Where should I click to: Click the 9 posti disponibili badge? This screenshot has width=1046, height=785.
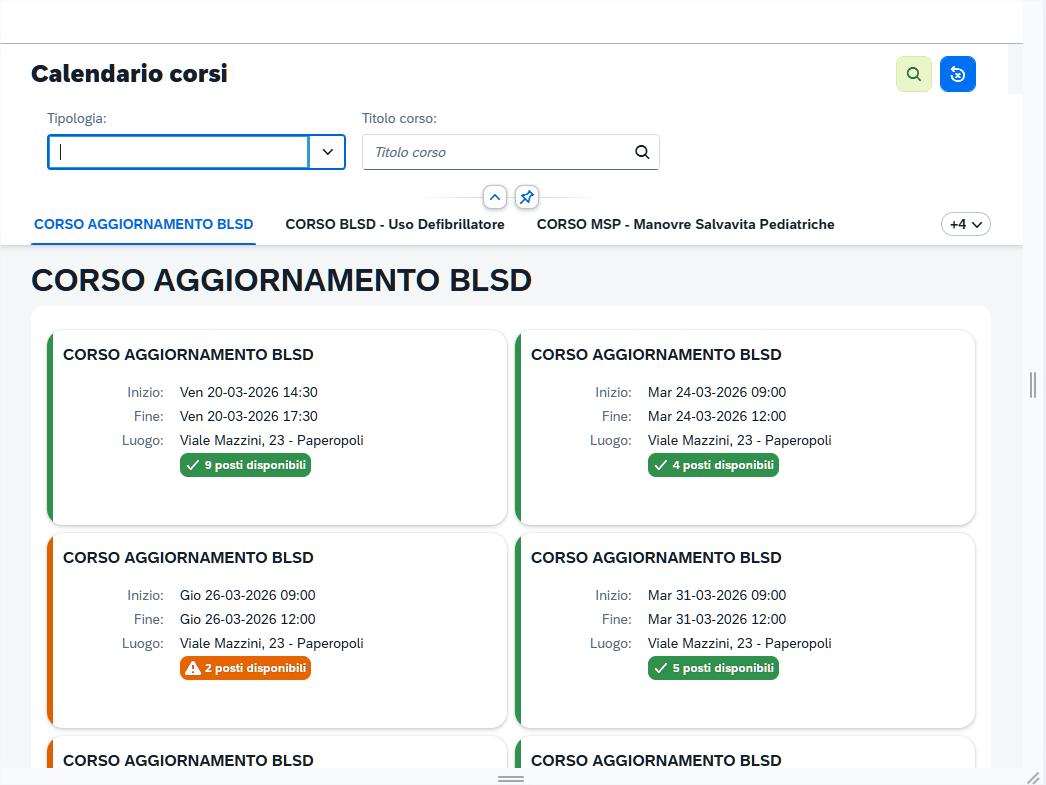(245, 465)
